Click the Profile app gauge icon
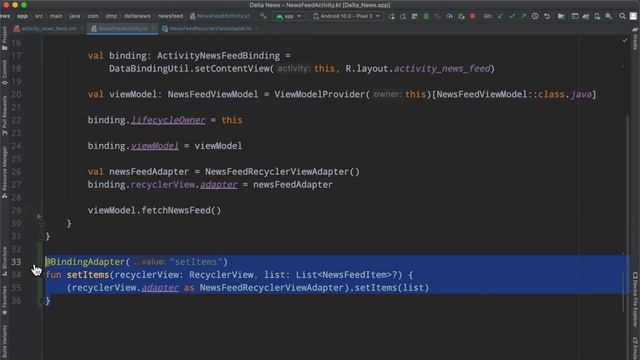This screenshot has width=640, height=360. coord(449,16)
